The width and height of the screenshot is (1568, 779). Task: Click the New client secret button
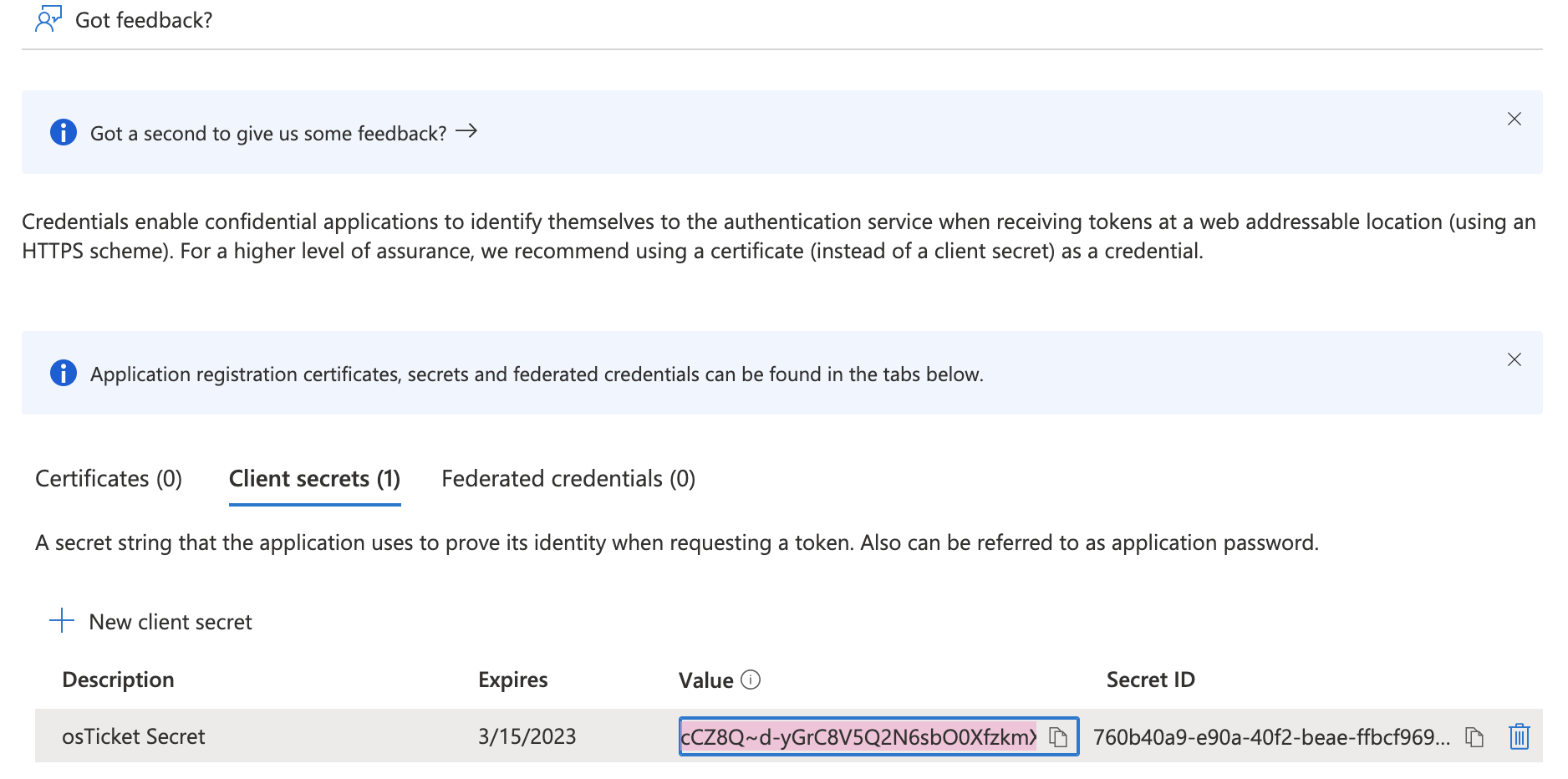pos(170,621)
